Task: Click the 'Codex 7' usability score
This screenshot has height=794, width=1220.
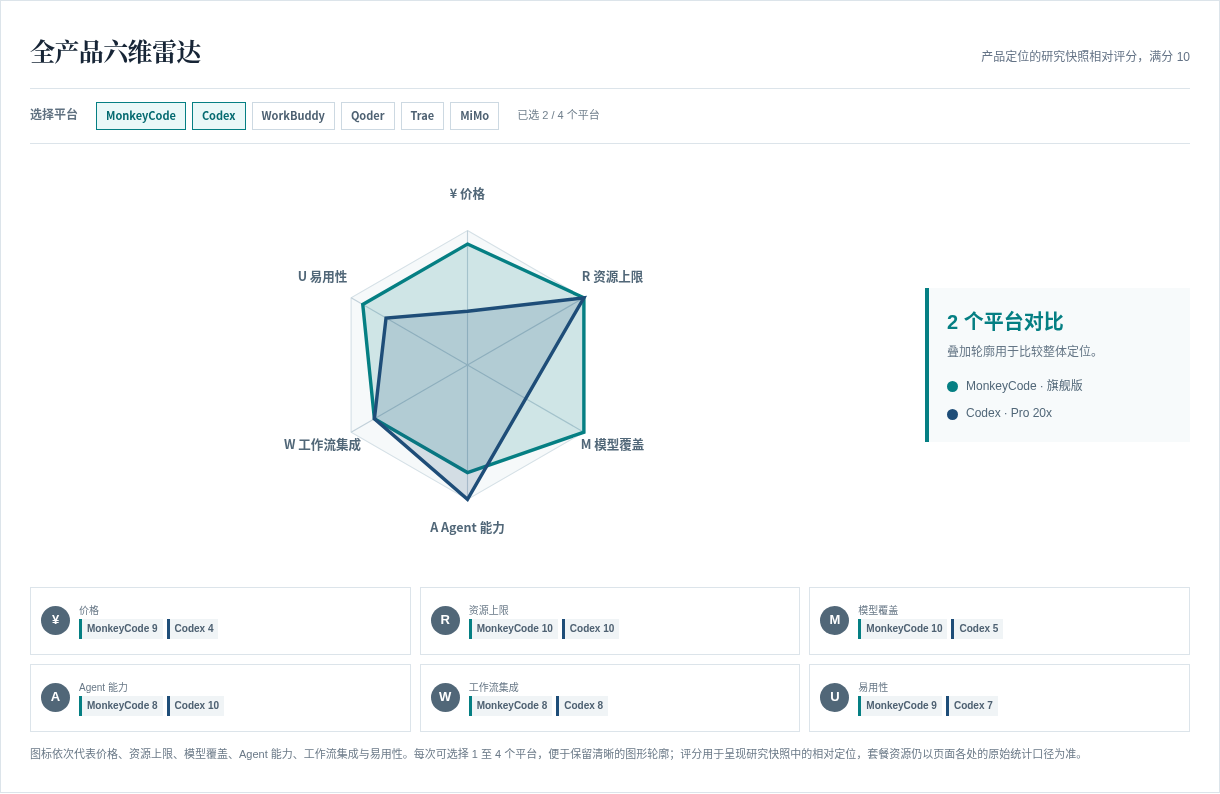Action: (x=972, y=706)
